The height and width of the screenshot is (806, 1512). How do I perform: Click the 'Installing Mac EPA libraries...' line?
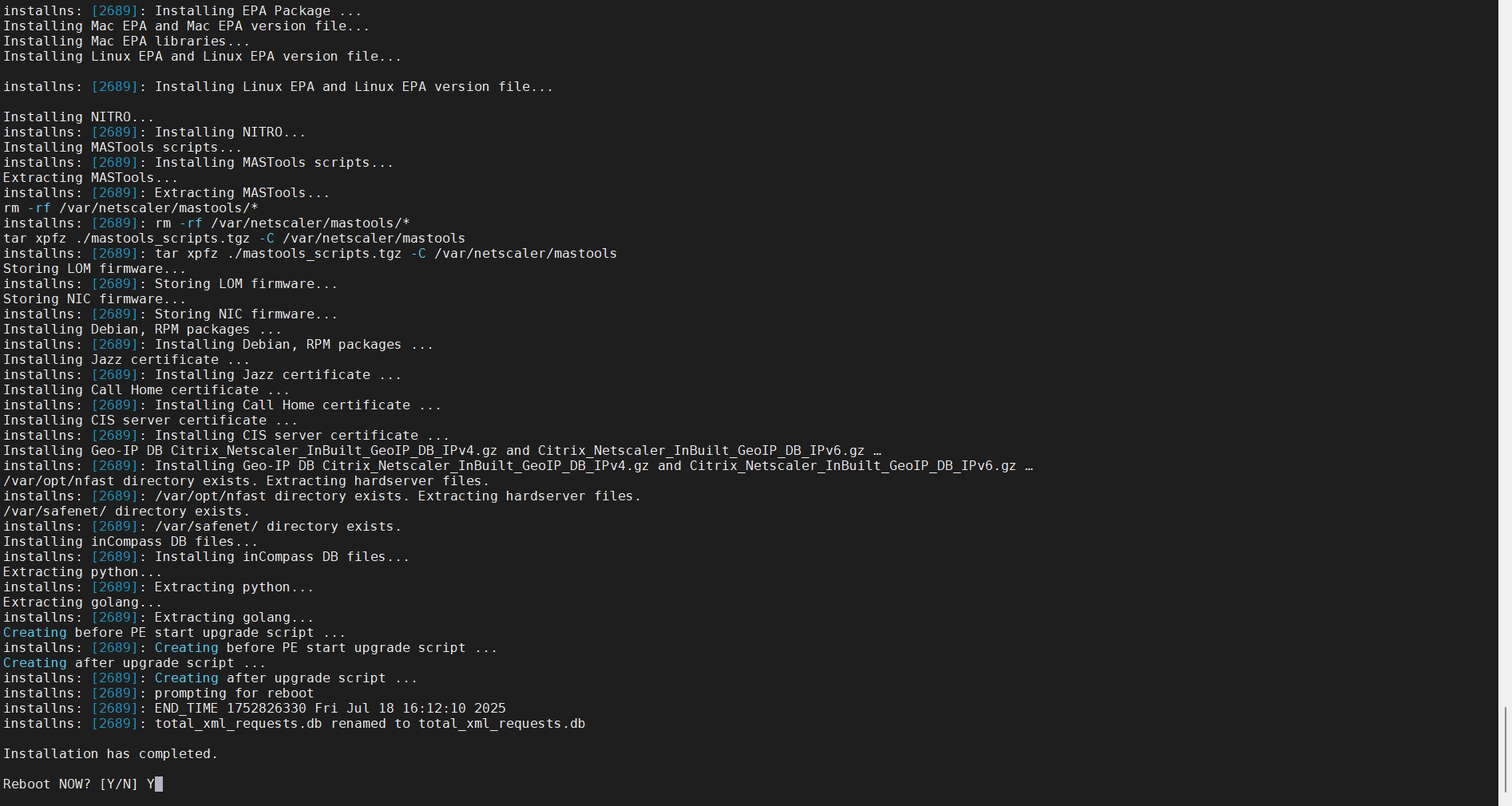click(126, 41)
